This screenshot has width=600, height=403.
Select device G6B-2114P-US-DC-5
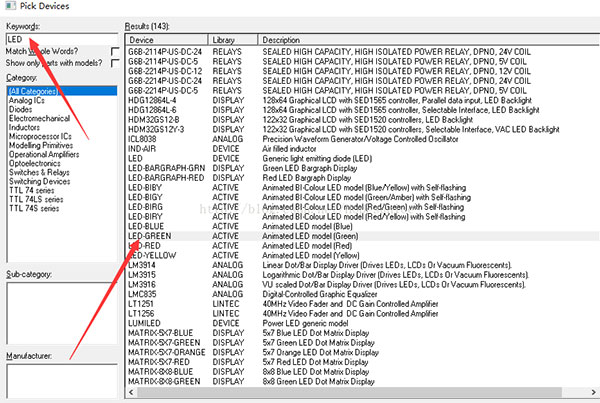[363, 61]
